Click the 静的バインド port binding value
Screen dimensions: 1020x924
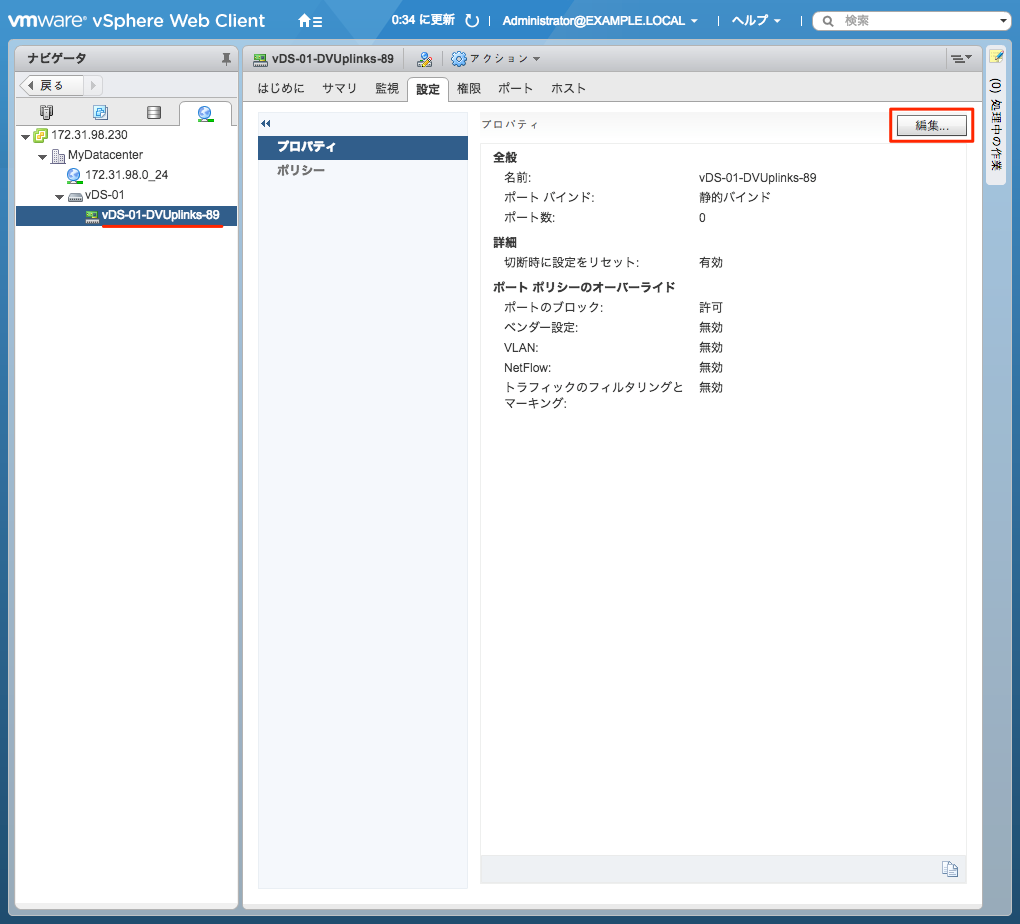[x=734, y=198]
